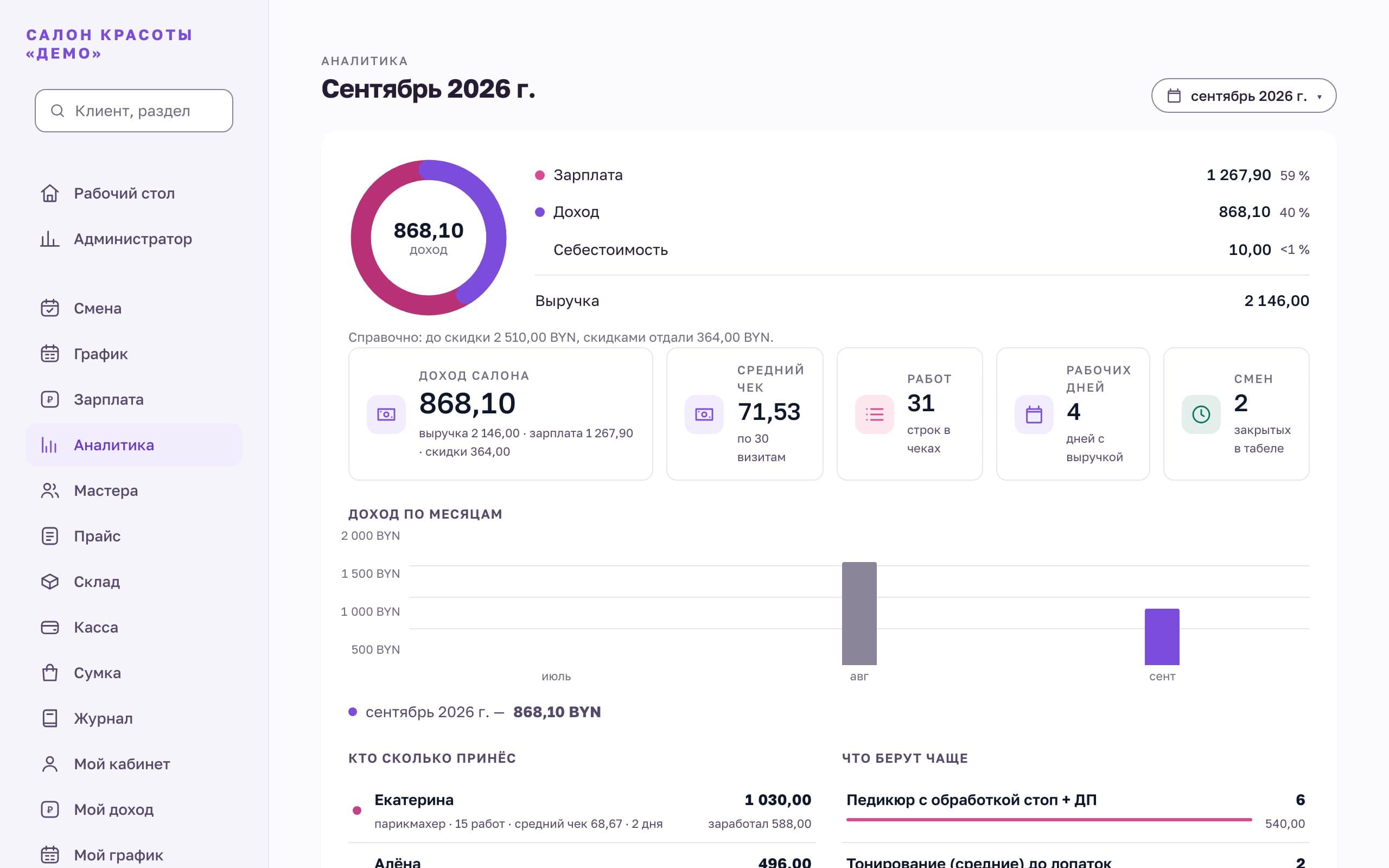Click the Екатерина master row
The image size is (1389, 868).
point(582,810)
